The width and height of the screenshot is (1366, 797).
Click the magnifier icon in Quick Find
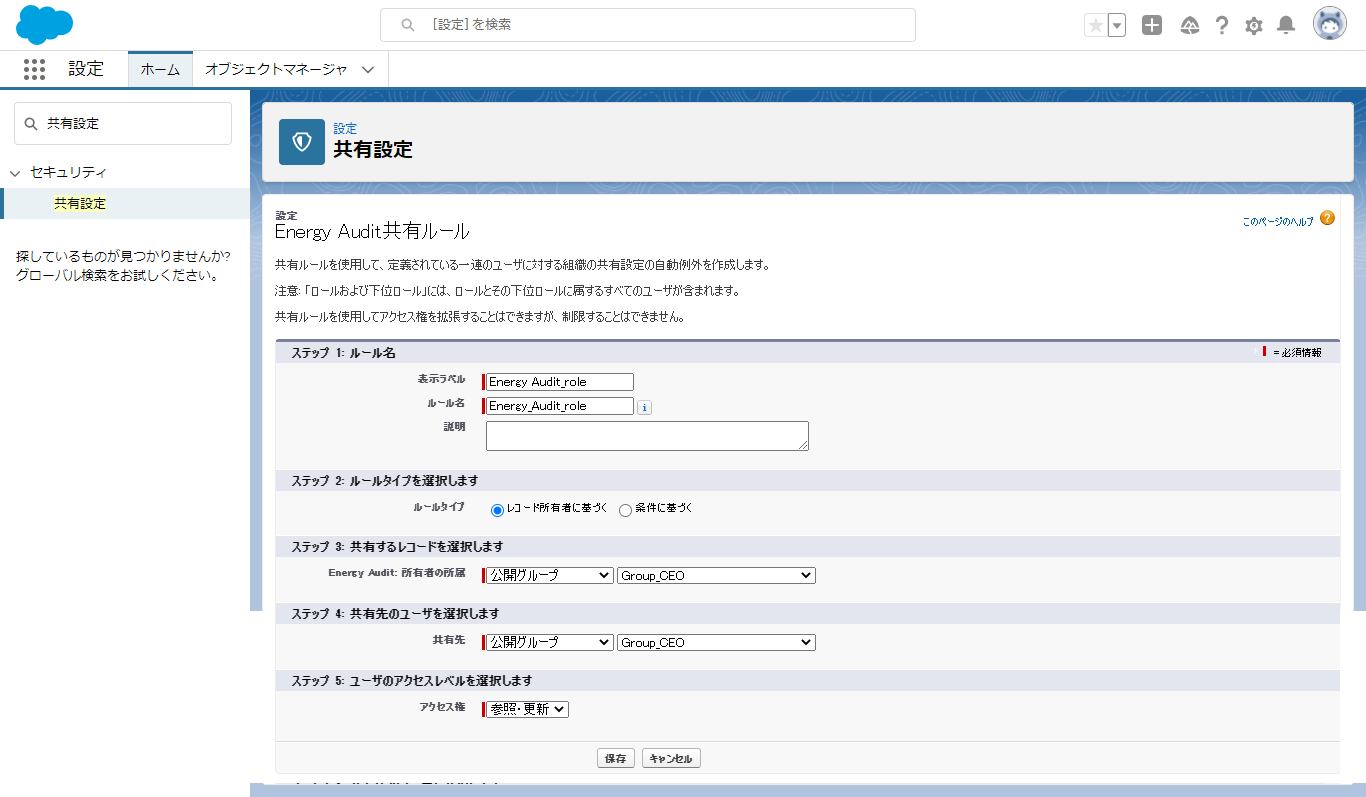32,124
